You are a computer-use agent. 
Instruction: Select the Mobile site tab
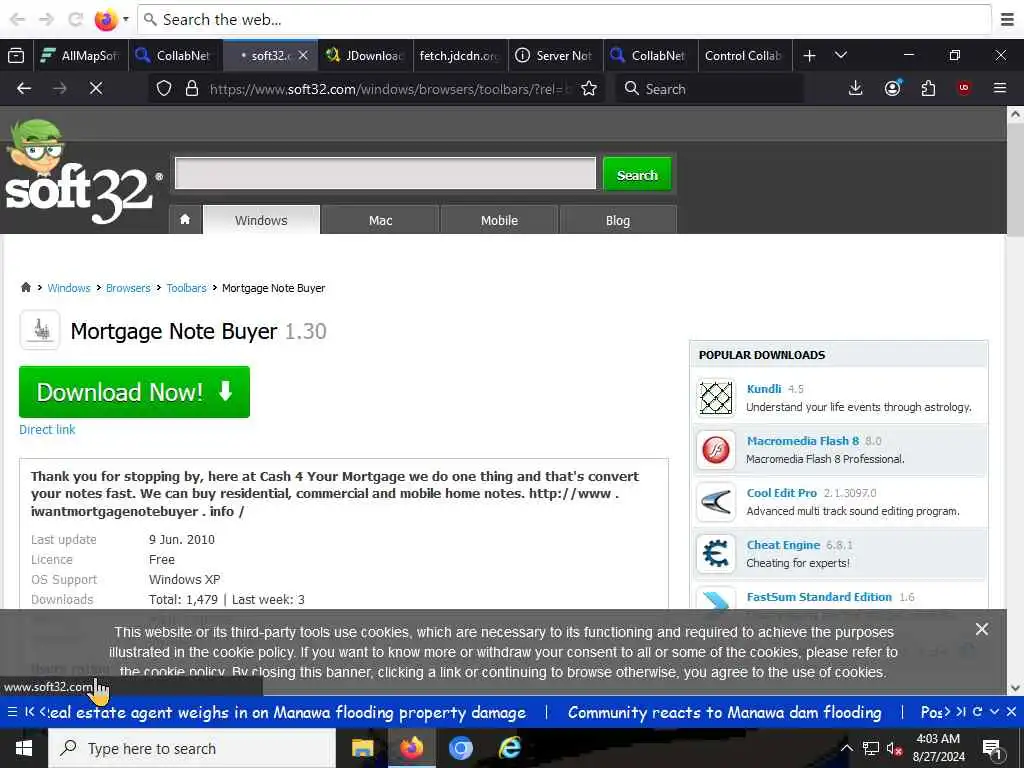[x=500, y=220]
